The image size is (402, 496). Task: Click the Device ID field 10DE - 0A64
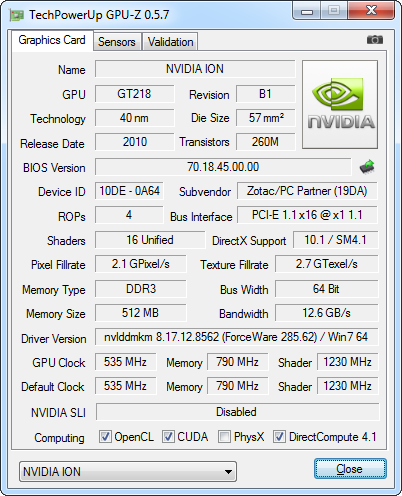tap(129, 191)
